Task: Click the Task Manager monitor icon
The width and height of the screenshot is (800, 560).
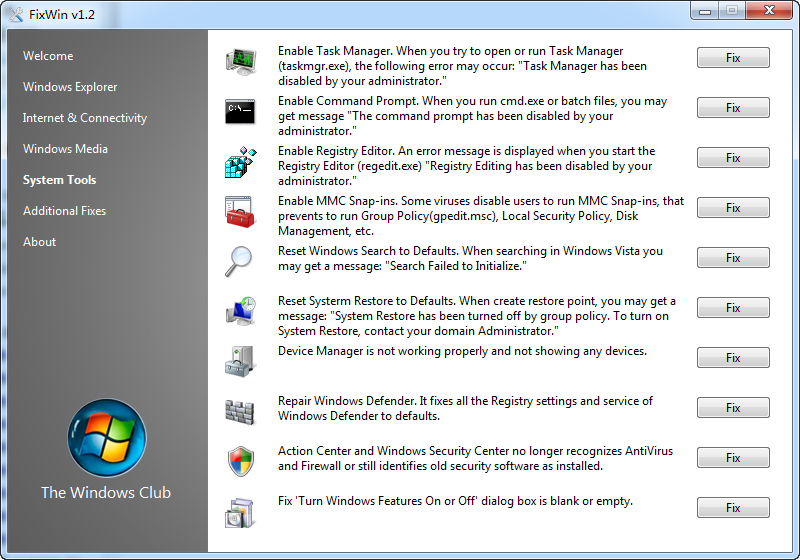Action: pos(241,62)
